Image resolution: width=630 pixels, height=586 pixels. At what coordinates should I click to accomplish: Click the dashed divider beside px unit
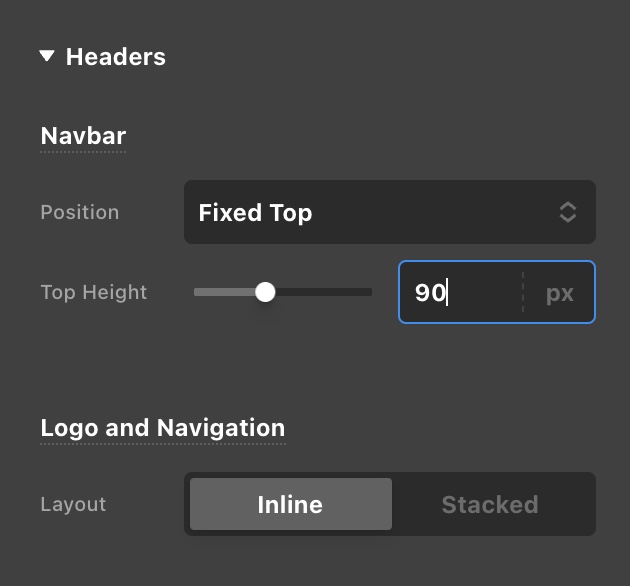tap(522, 293)
